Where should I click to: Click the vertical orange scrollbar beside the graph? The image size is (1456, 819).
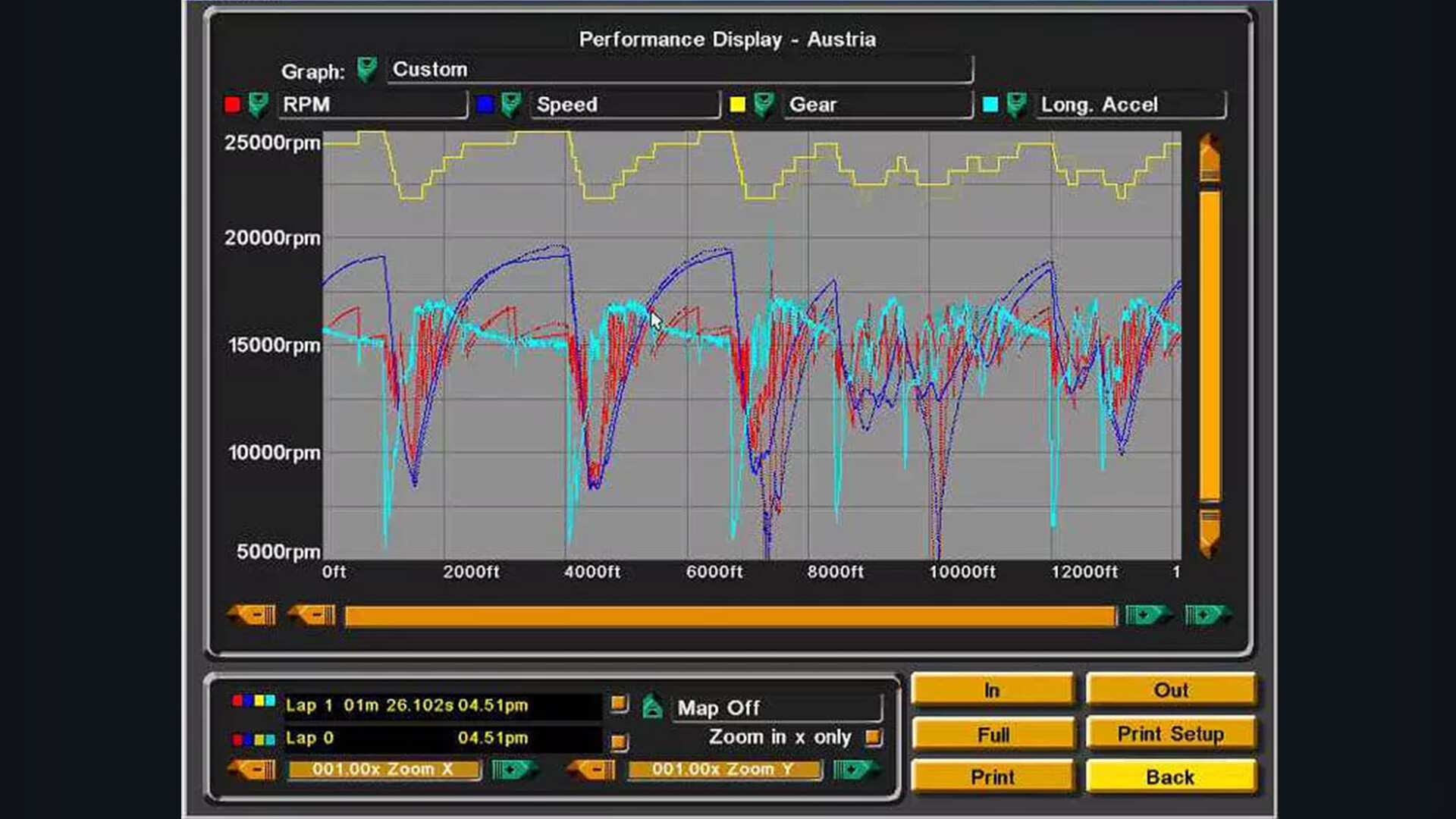[x=1210, y=345]
